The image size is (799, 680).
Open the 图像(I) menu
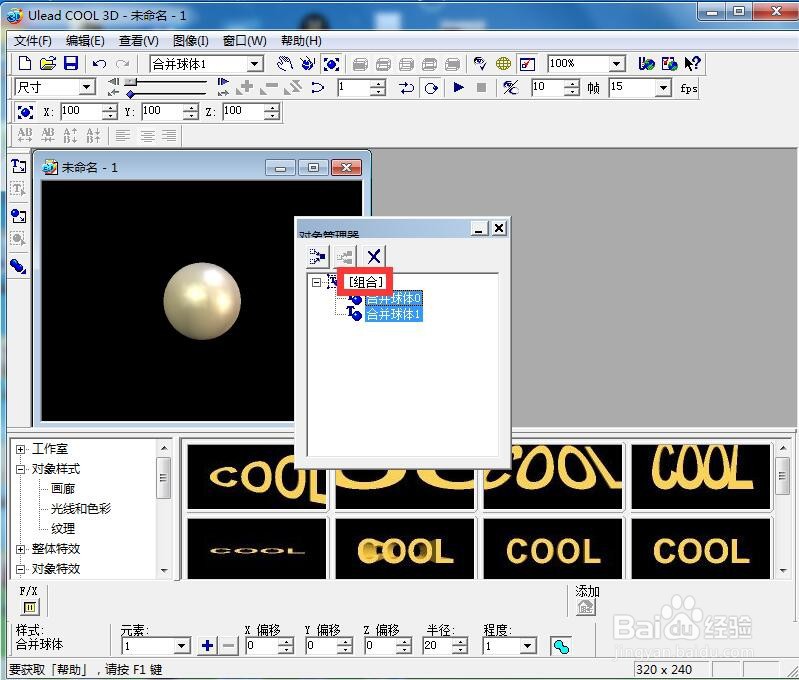click(x=191, y=41)
